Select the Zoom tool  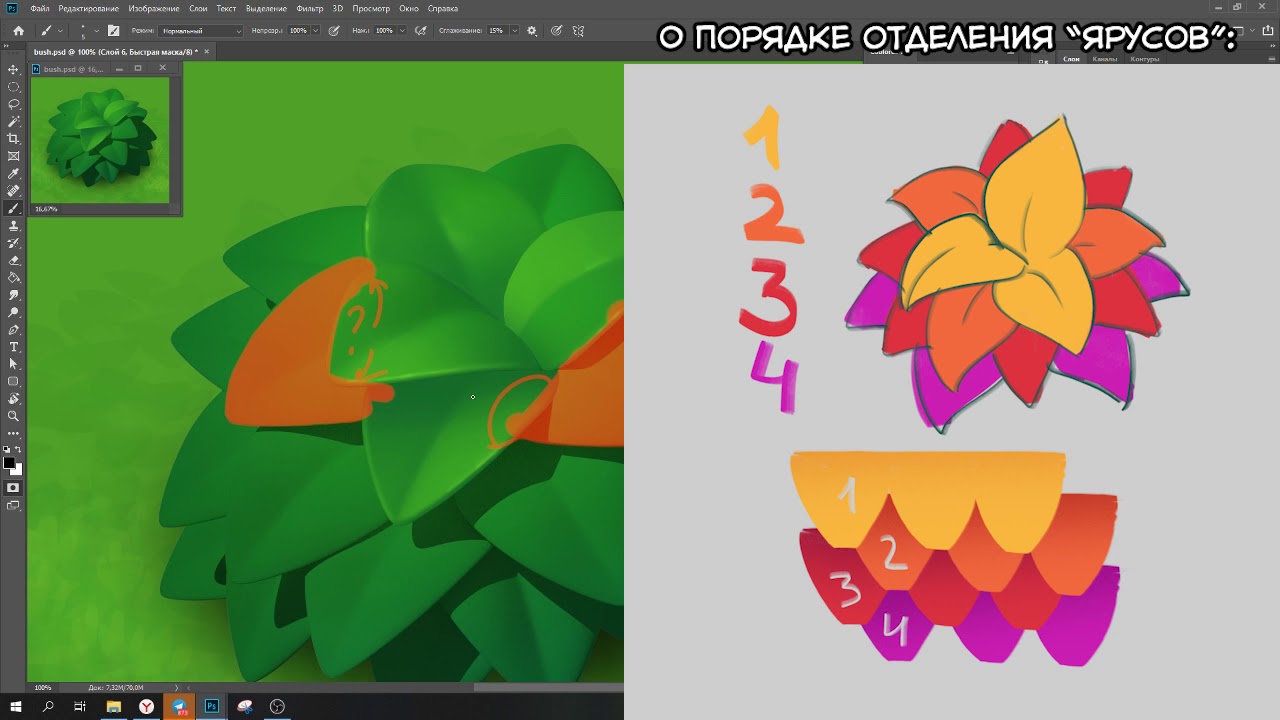13,416
